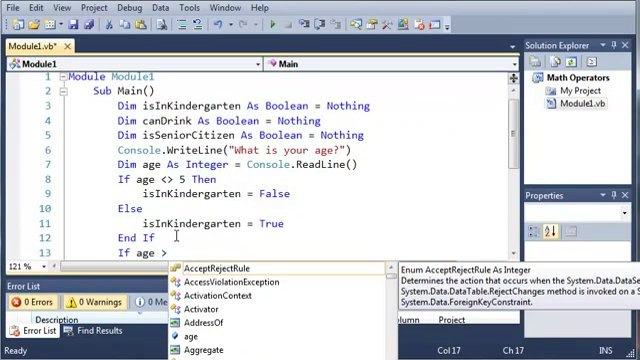Click the Redo arrow icon
640x360 pixels.
[243, 25]
